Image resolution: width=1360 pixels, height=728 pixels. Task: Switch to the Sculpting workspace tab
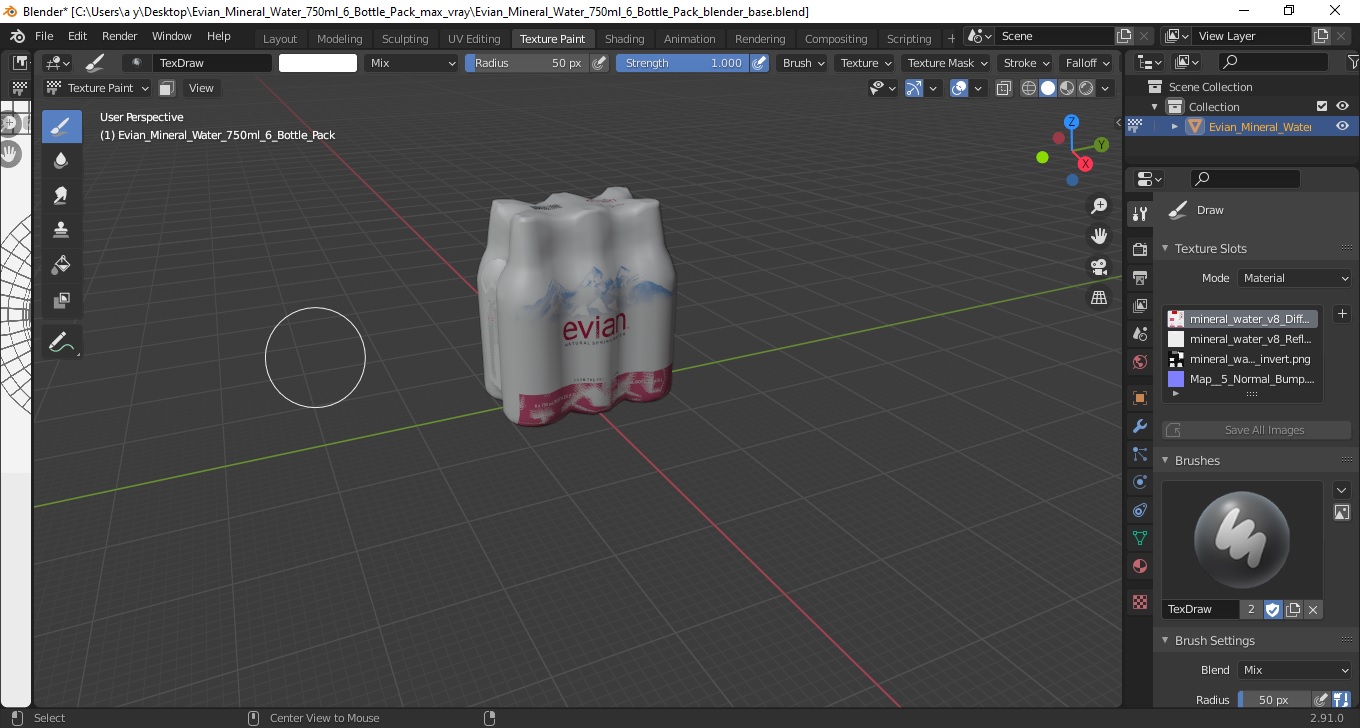pyautogui.click(x=405, y=39)
